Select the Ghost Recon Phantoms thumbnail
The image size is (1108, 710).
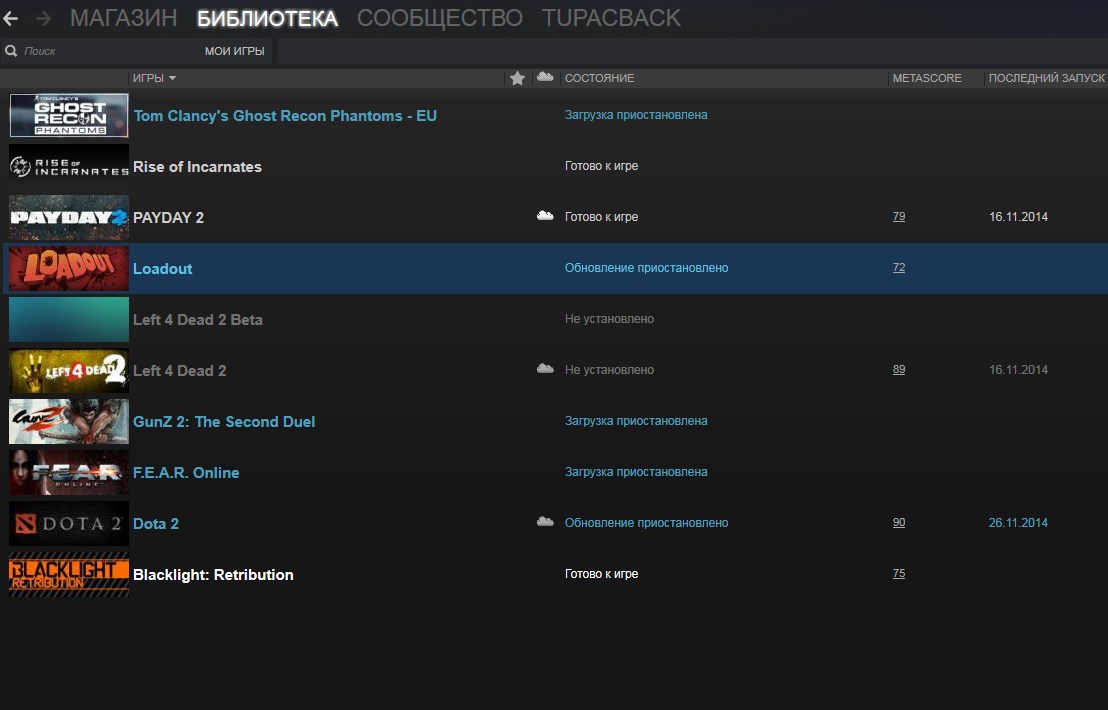pyautogui.click(x=69, y=115)
